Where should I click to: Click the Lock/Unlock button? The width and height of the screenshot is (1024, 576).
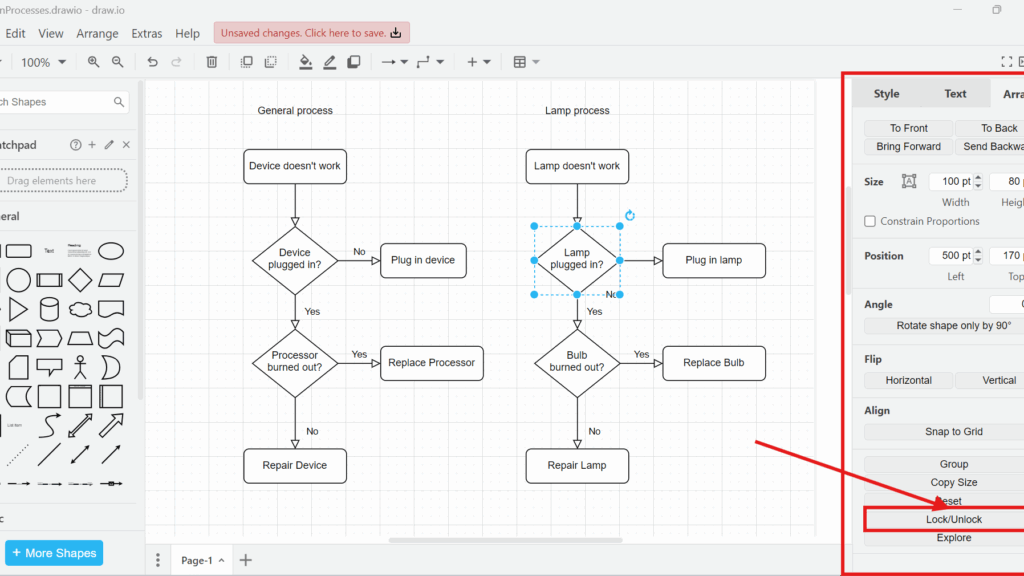(x=953, y=520)
